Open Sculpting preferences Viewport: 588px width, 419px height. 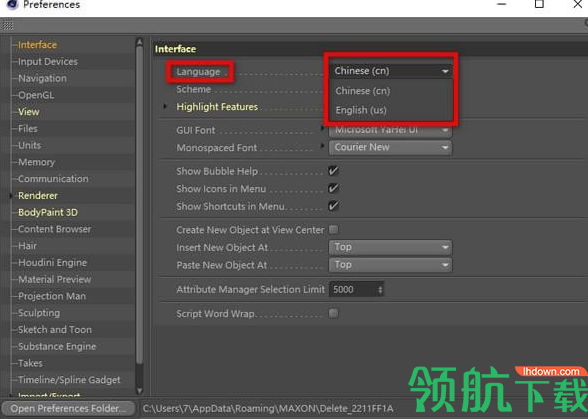pyautogui.click(x=39, y=313)
